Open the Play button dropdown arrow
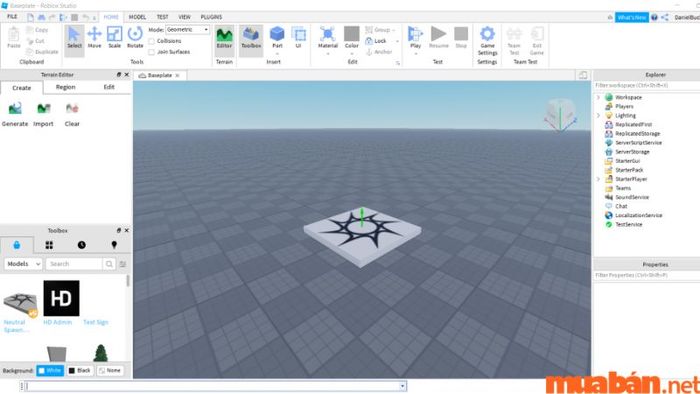 415,54
